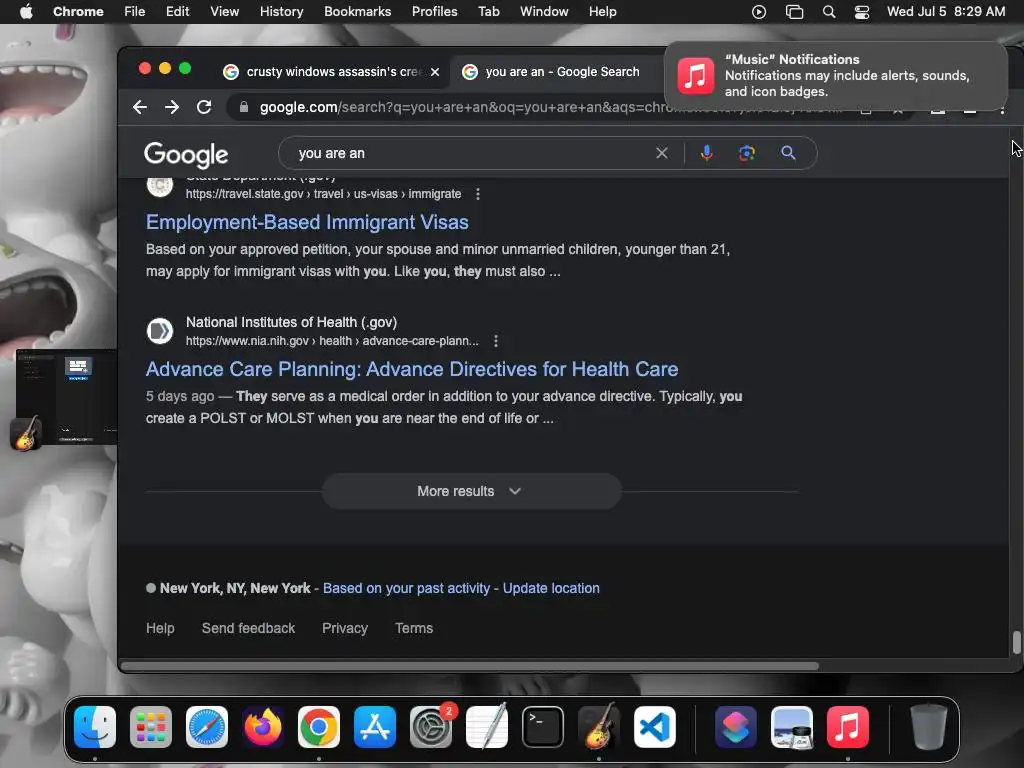This screenshot has width=1024, height=768.
Task: Close the crusty windows assassin's tab
Action: click(x=435, y=72)
